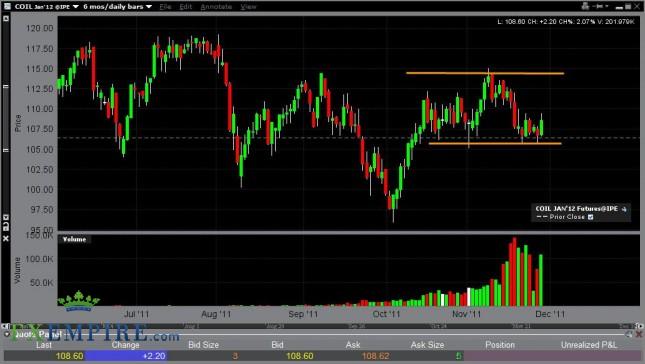Image resolution: width=645 pixels, height=364 pixels.
Task: Open the Annotate menu
Action: pos(216,7)
